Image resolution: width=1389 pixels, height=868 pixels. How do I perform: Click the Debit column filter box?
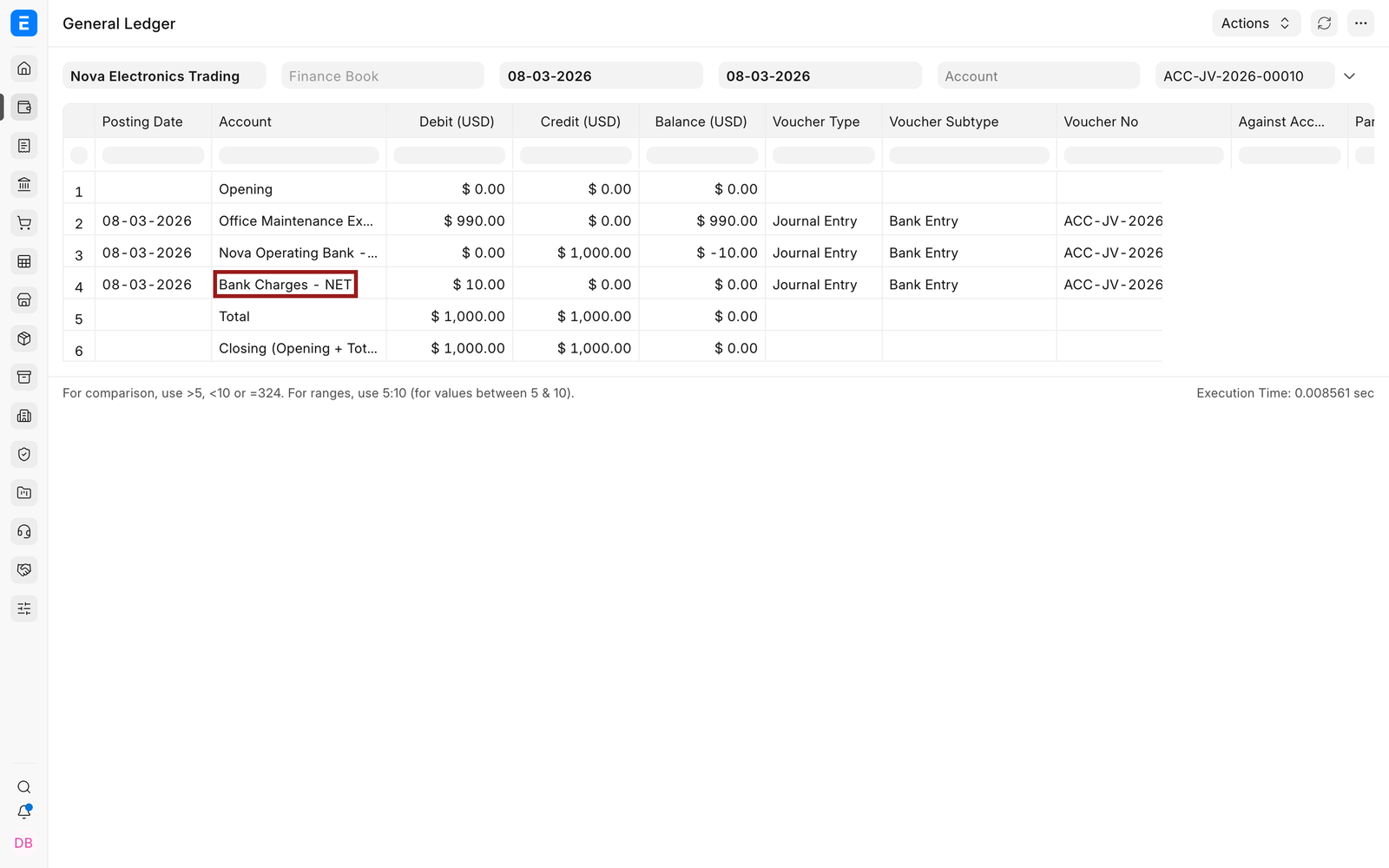450,155
